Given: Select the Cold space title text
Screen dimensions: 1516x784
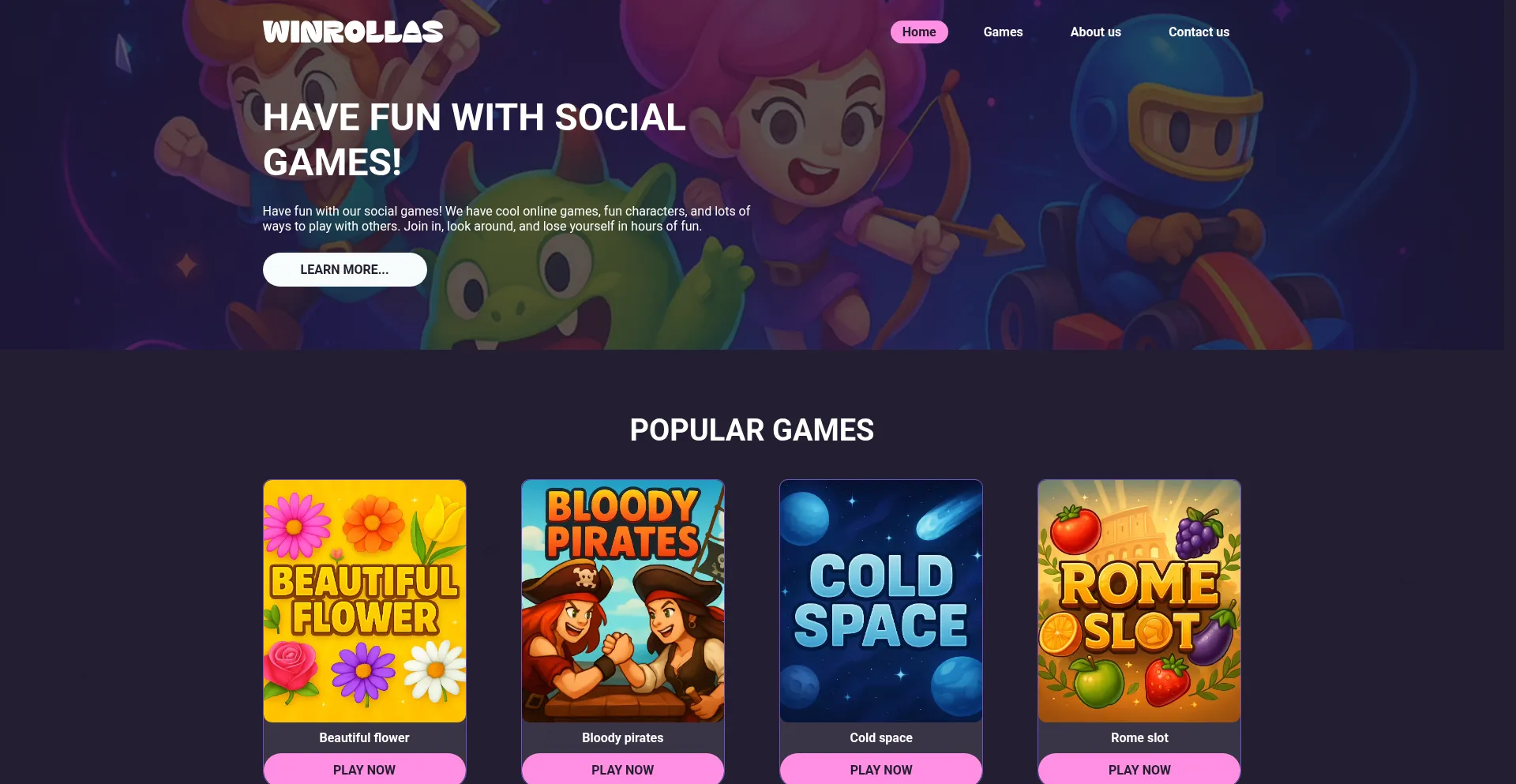Looking at the screenshot, I should point(881,737).
